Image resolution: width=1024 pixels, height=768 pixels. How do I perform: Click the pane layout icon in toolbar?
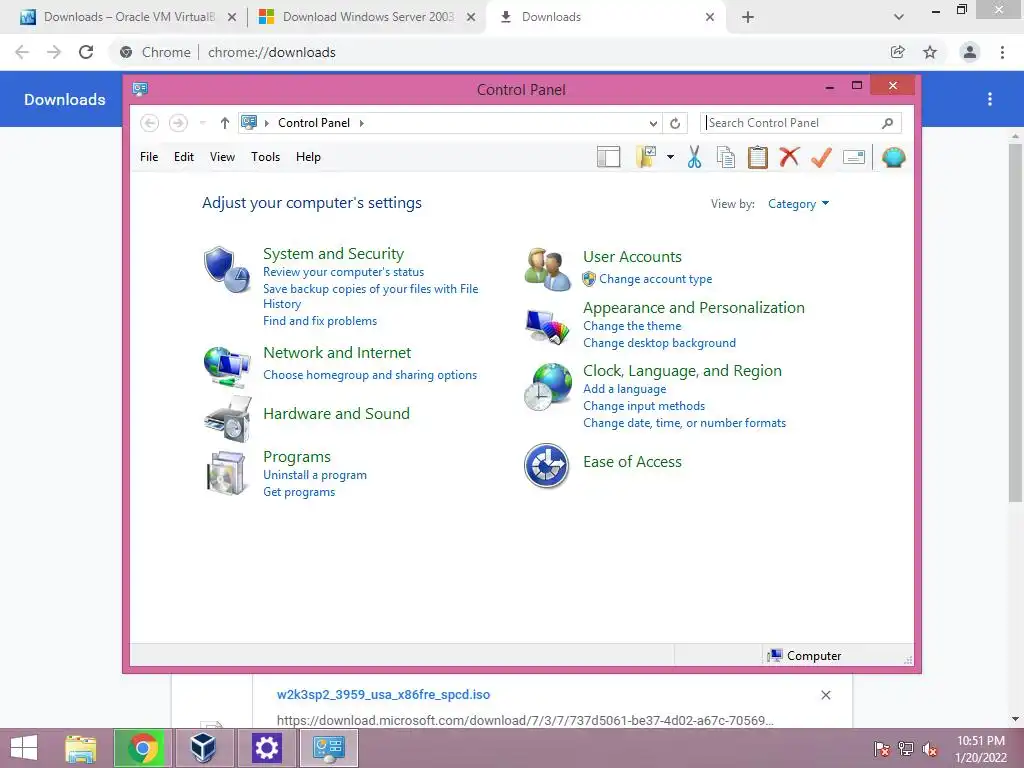click(x=608, y=157)
